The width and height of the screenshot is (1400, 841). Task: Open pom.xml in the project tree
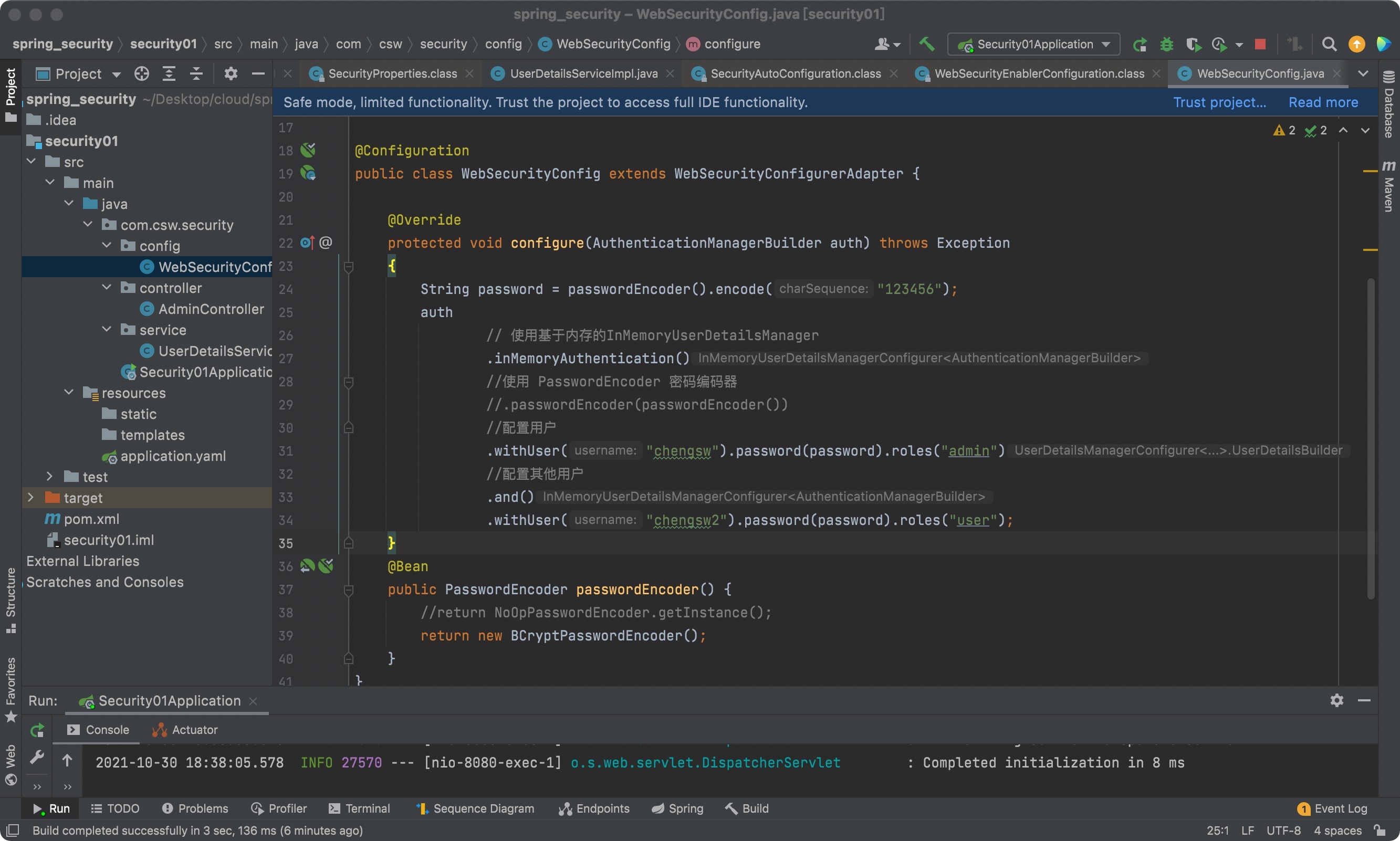click(x=91, y=519)
